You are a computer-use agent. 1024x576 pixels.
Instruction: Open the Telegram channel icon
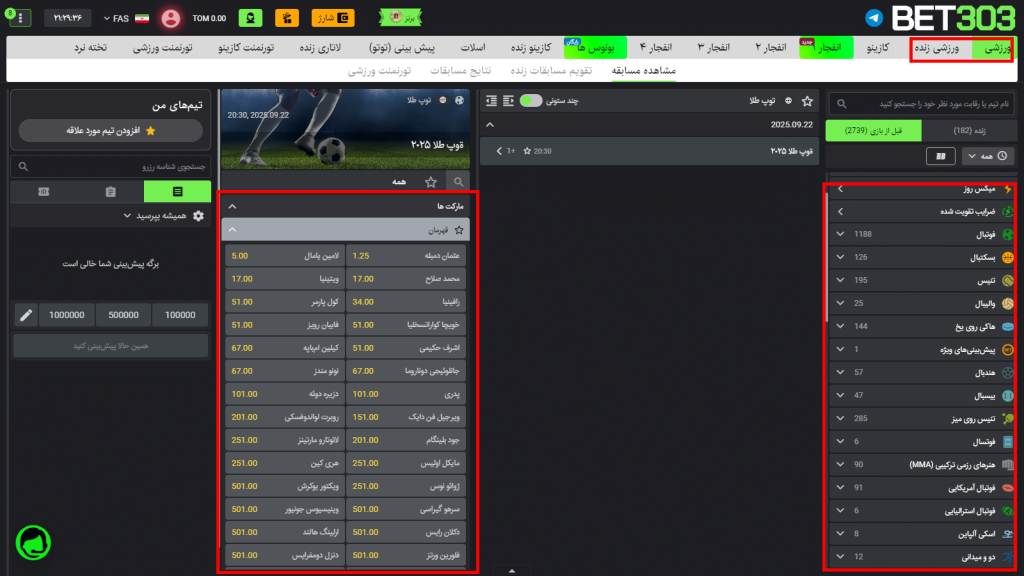coord(874,18)
